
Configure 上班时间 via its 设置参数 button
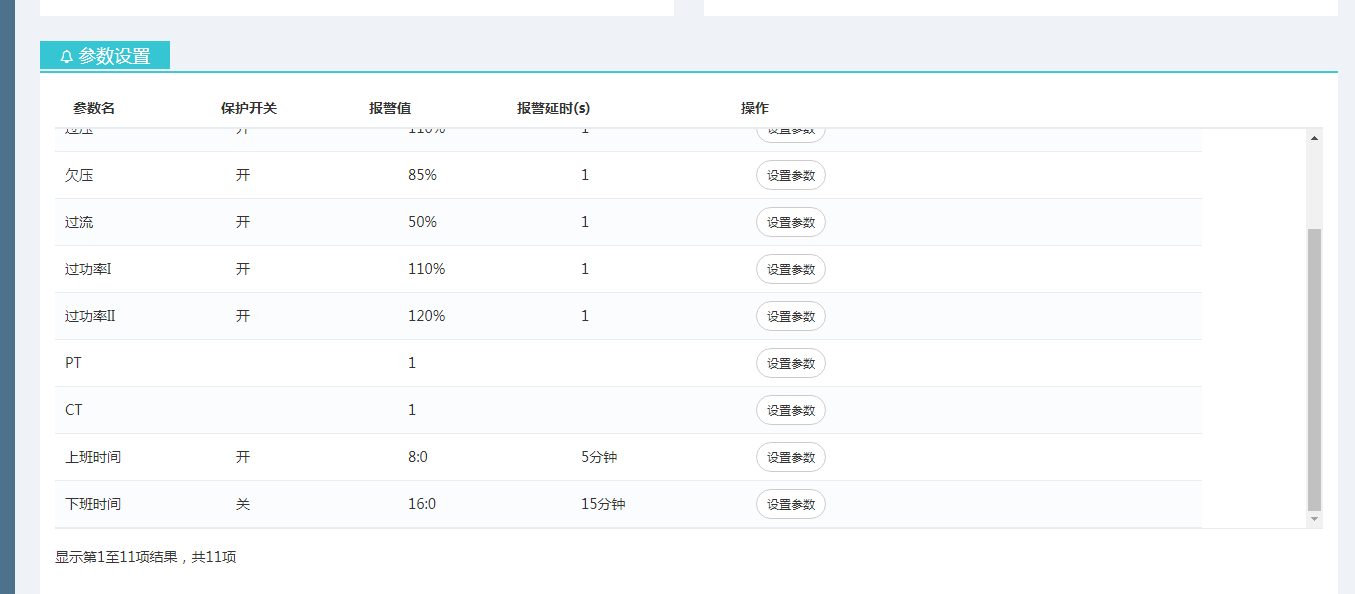click(790, 457)
